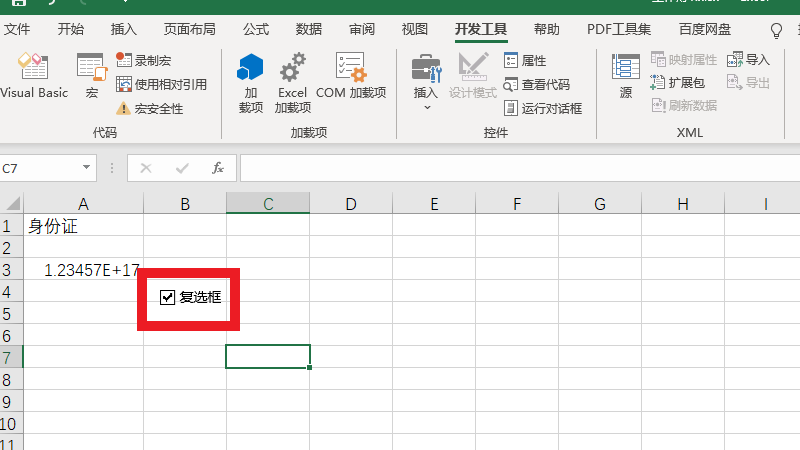Open COM 加载项 dialog
800x450 pixels.
pos(351,76)
